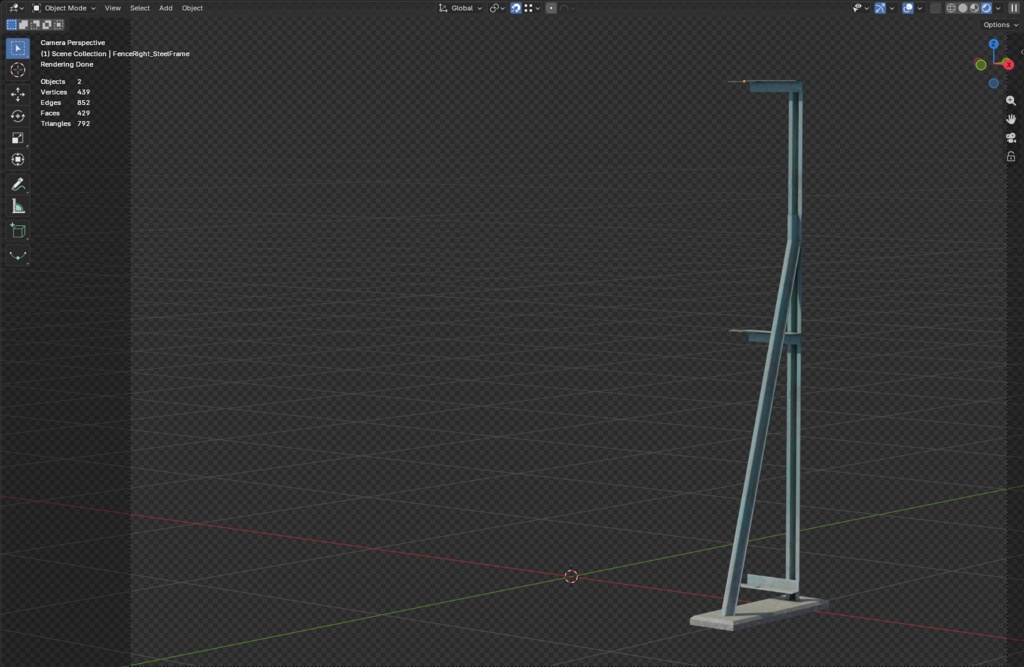Click the Camera Perspective text
The image size is (1024, 667).
pyautogui.click(x=72, y=42)
